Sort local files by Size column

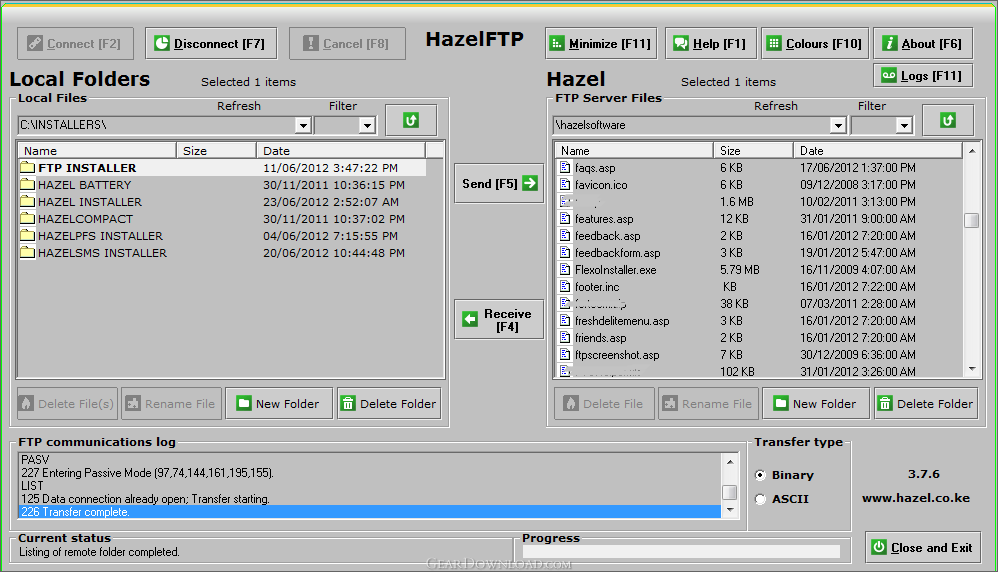[216, 151]
